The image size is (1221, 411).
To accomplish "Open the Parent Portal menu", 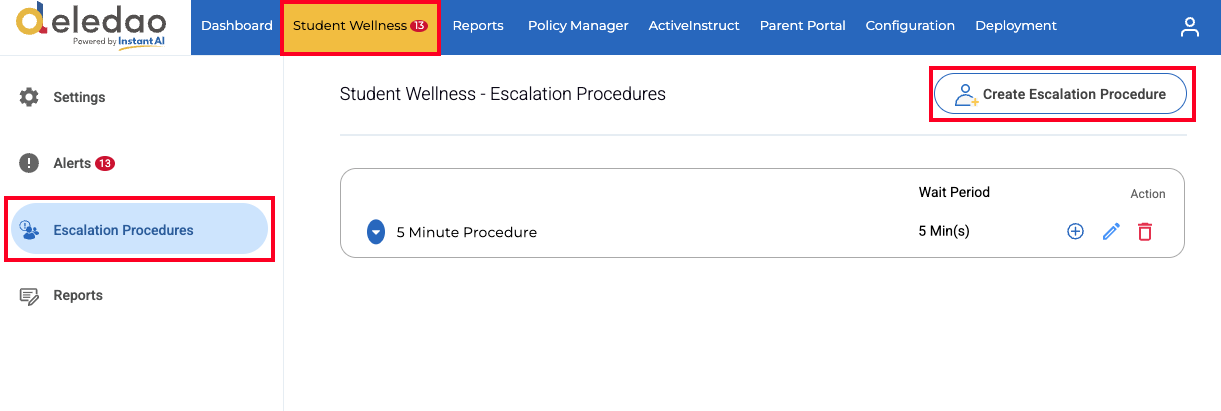I will [802, 26].
